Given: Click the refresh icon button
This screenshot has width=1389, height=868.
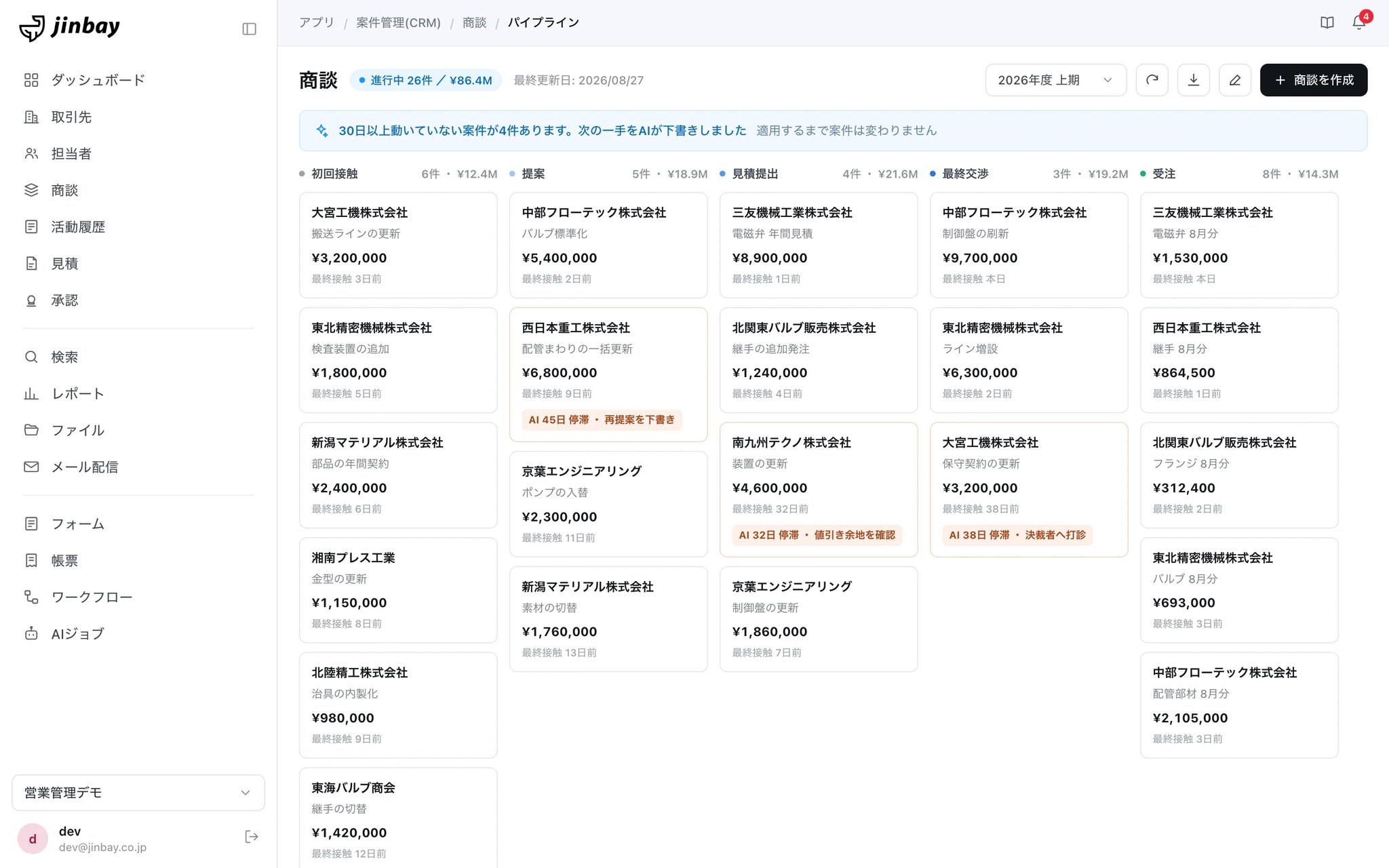Looking at the screenshot, I should point(1152,80).
